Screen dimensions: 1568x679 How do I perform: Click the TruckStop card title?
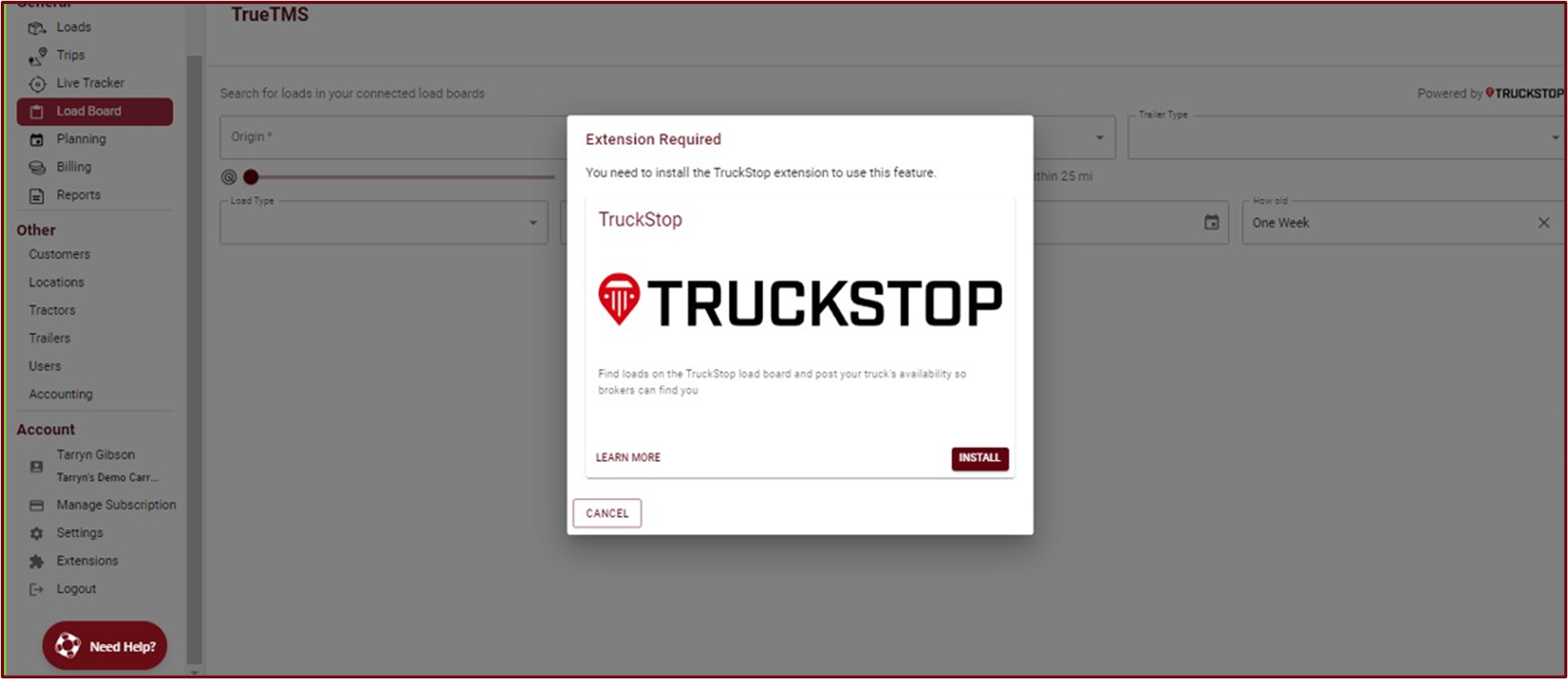coord(640,220)
